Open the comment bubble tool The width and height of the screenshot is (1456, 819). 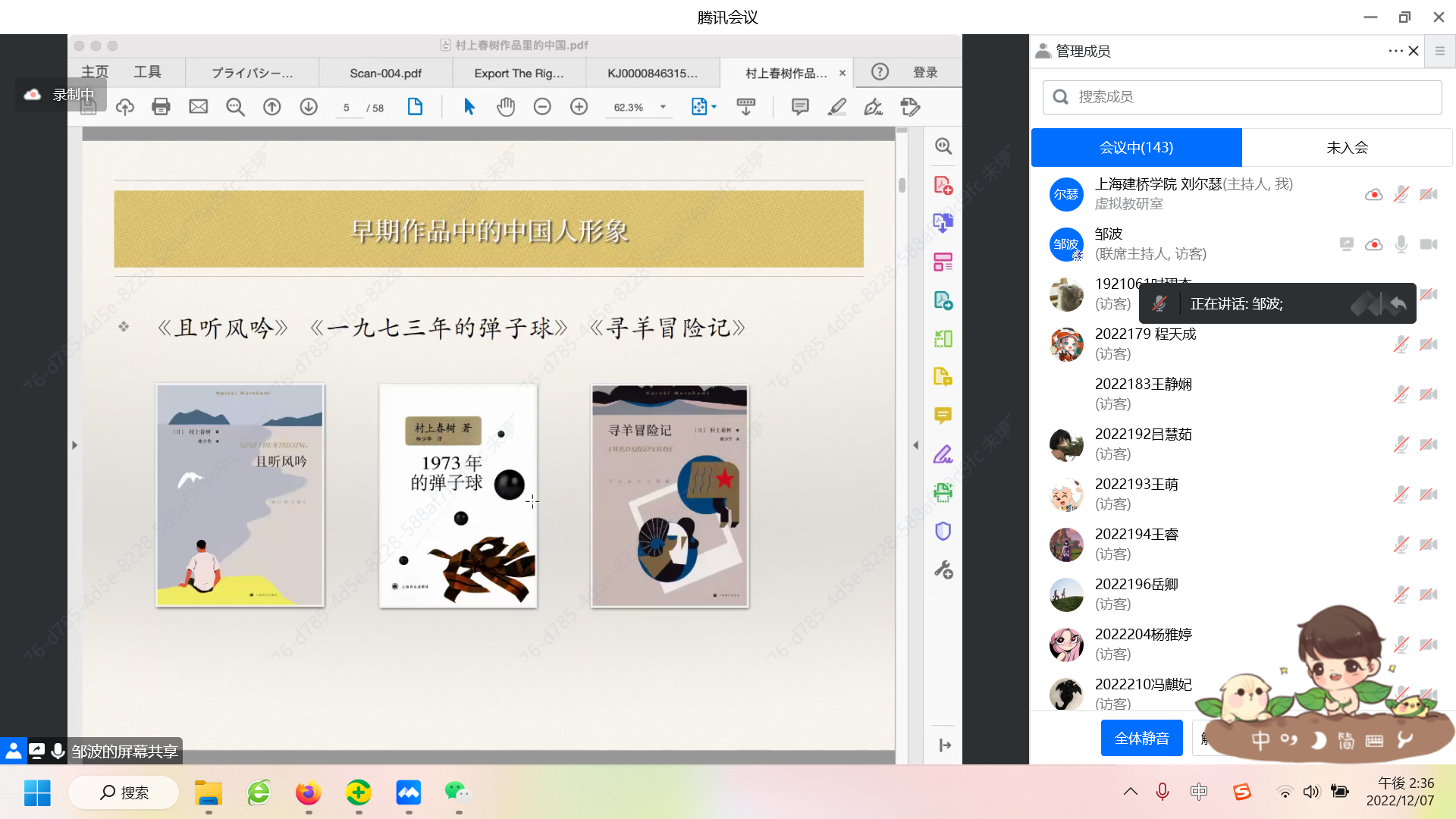(x=800, y=107)
